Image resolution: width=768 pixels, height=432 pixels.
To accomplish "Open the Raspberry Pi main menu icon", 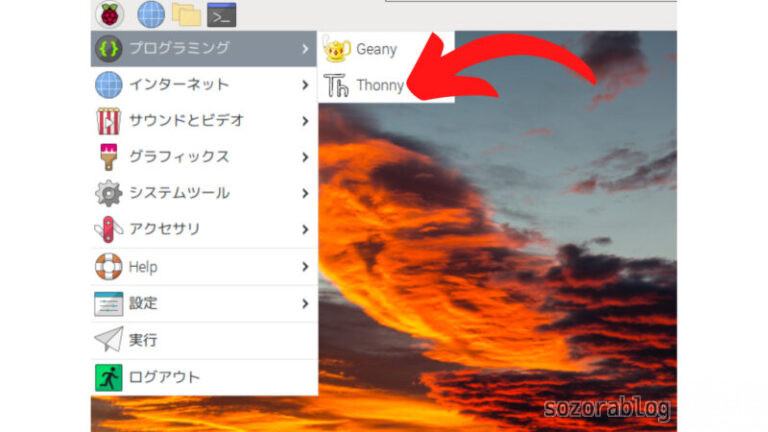I will [x=108, y=14].
